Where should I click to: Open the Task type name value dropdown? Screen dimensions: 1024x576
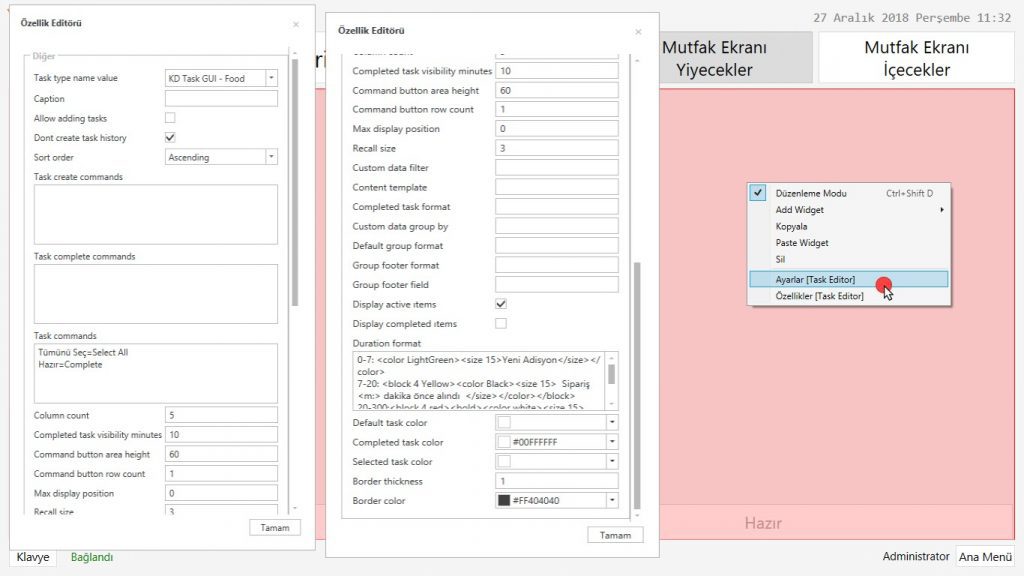click(x=271, y=78)
